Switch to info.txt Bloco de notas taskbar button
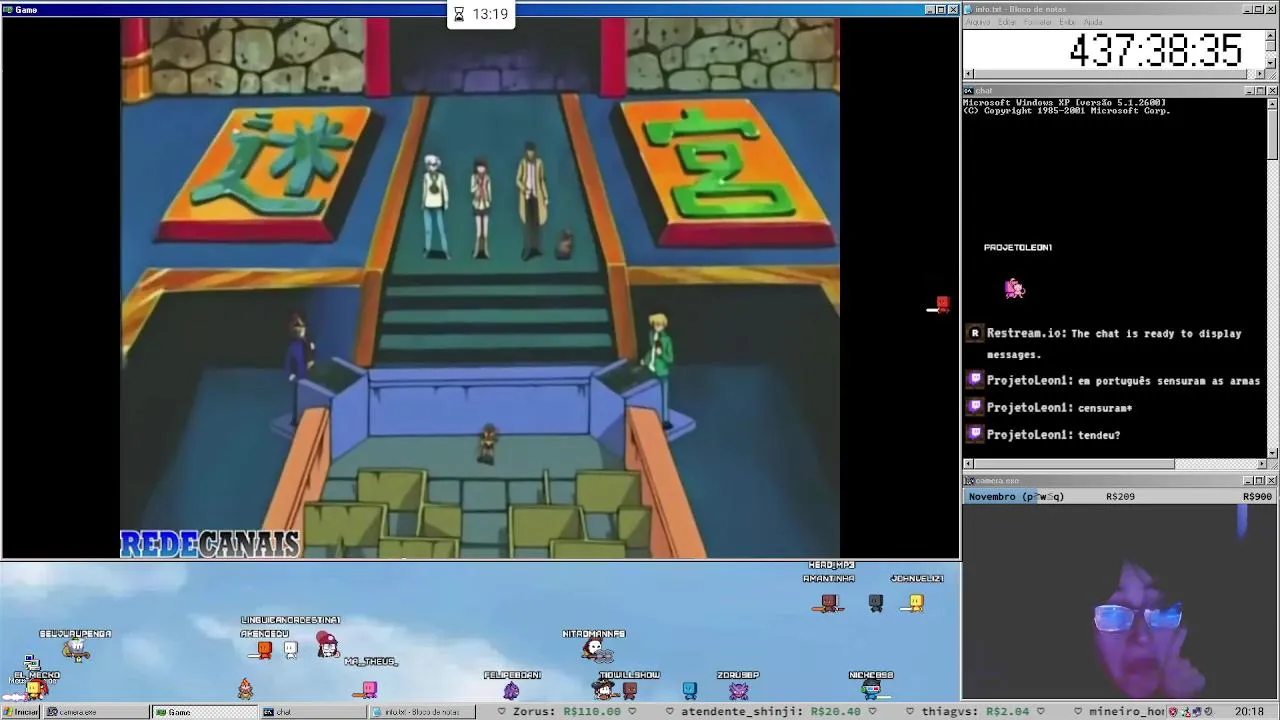Screen dimensions: 1280x720 421,712
